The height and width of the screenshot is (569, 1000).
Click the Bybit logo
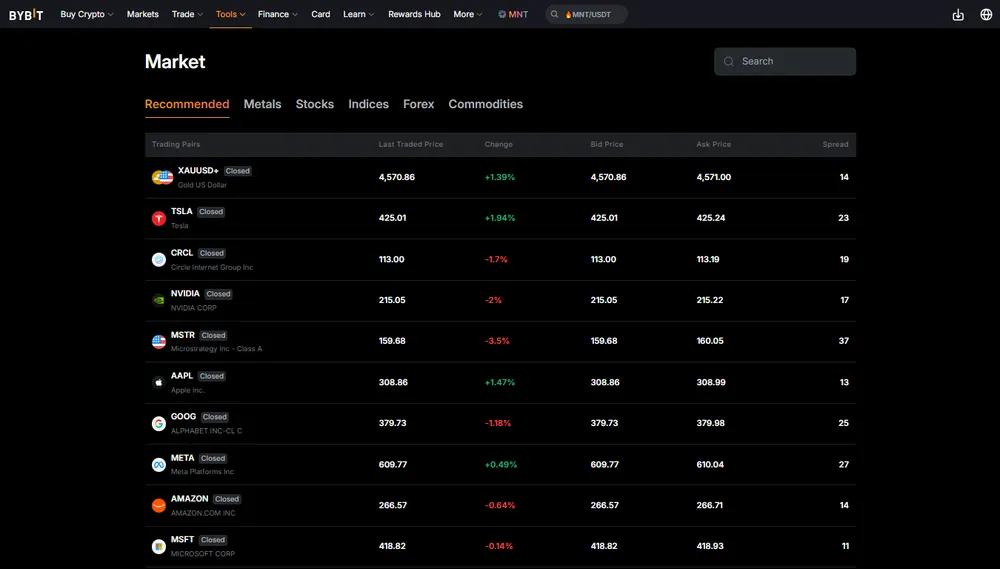[x=26, y=15]
